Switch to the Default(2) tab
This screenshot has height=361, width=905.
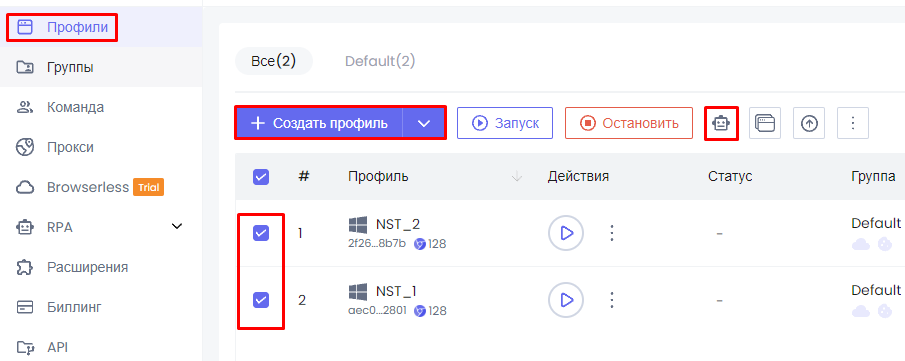(x=380, y=61)
